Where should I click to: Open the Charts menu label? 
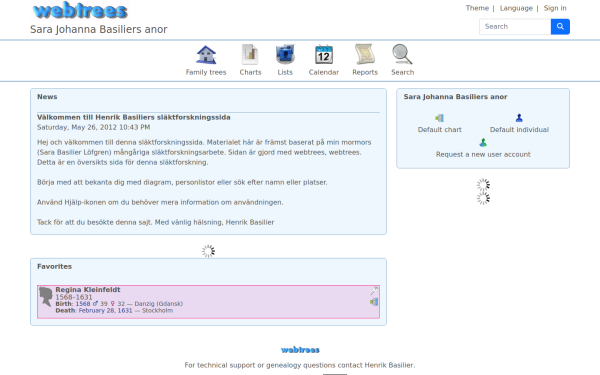coord(250,72)
